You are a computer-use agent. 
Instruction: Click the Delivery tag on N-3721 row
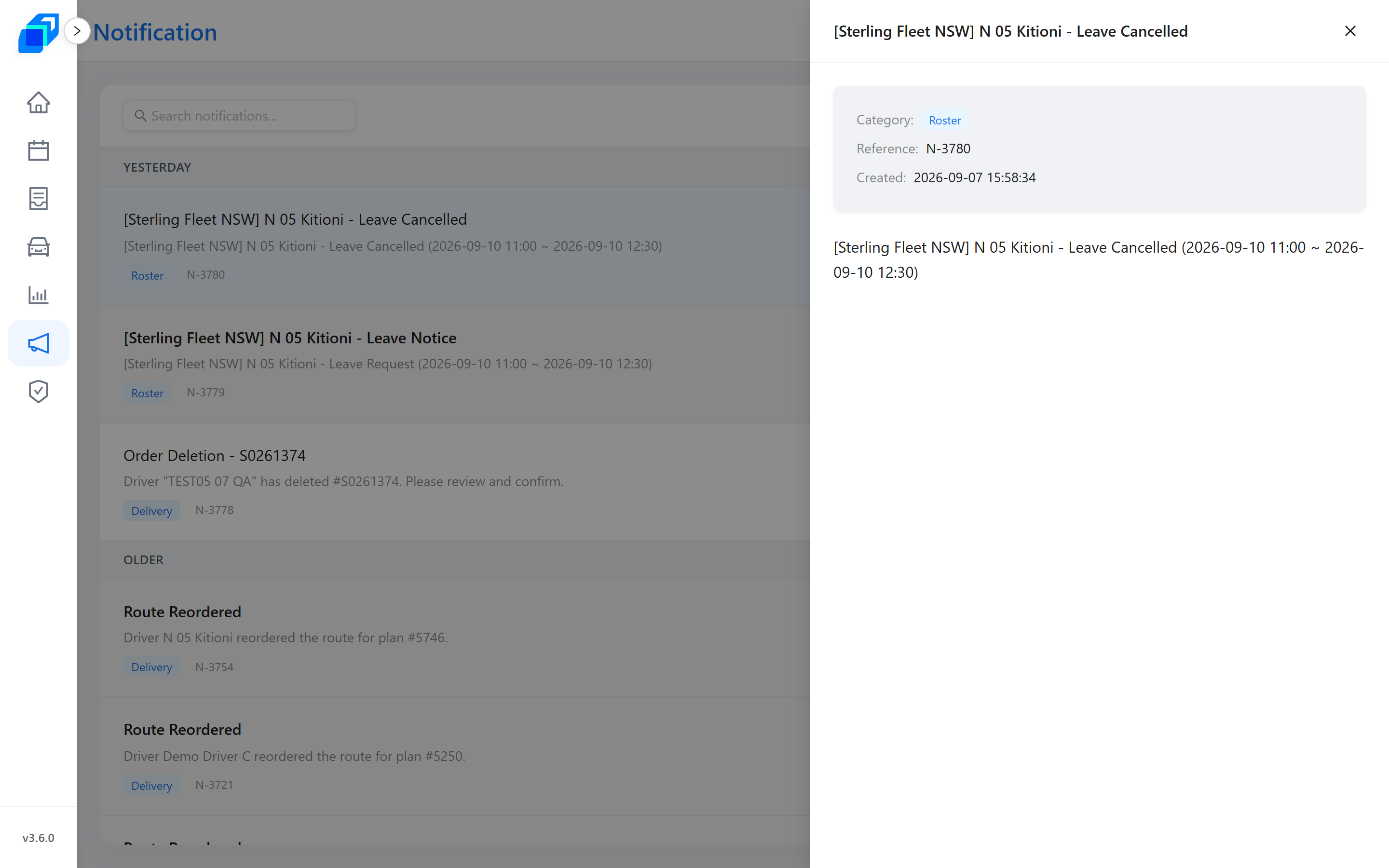151,786
